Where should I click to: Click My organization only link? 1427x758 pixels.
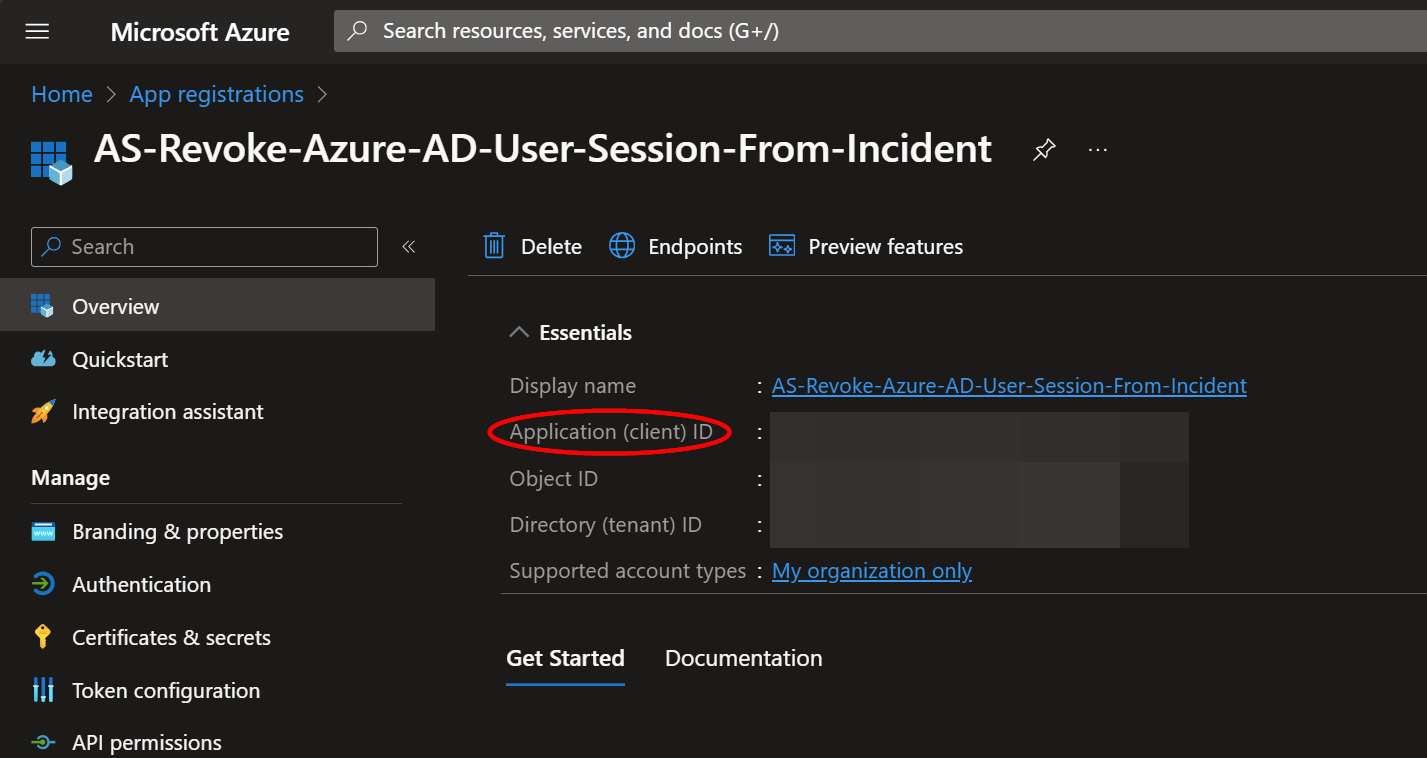pos(872,571)
